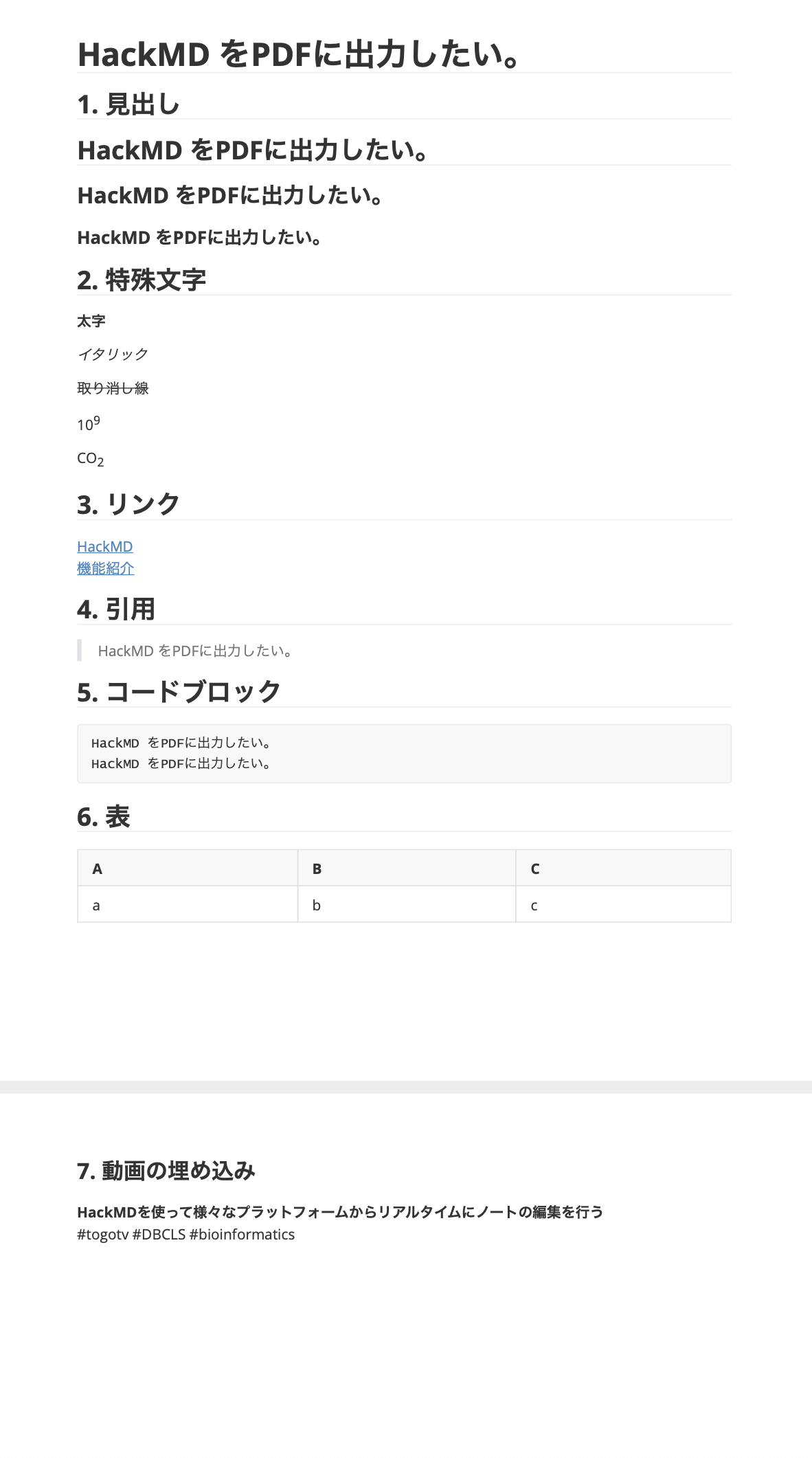Click the heading 5. コードブロック
This screenshot has height=1458, width=812.
pyautogui.click(x=179, y=692)
